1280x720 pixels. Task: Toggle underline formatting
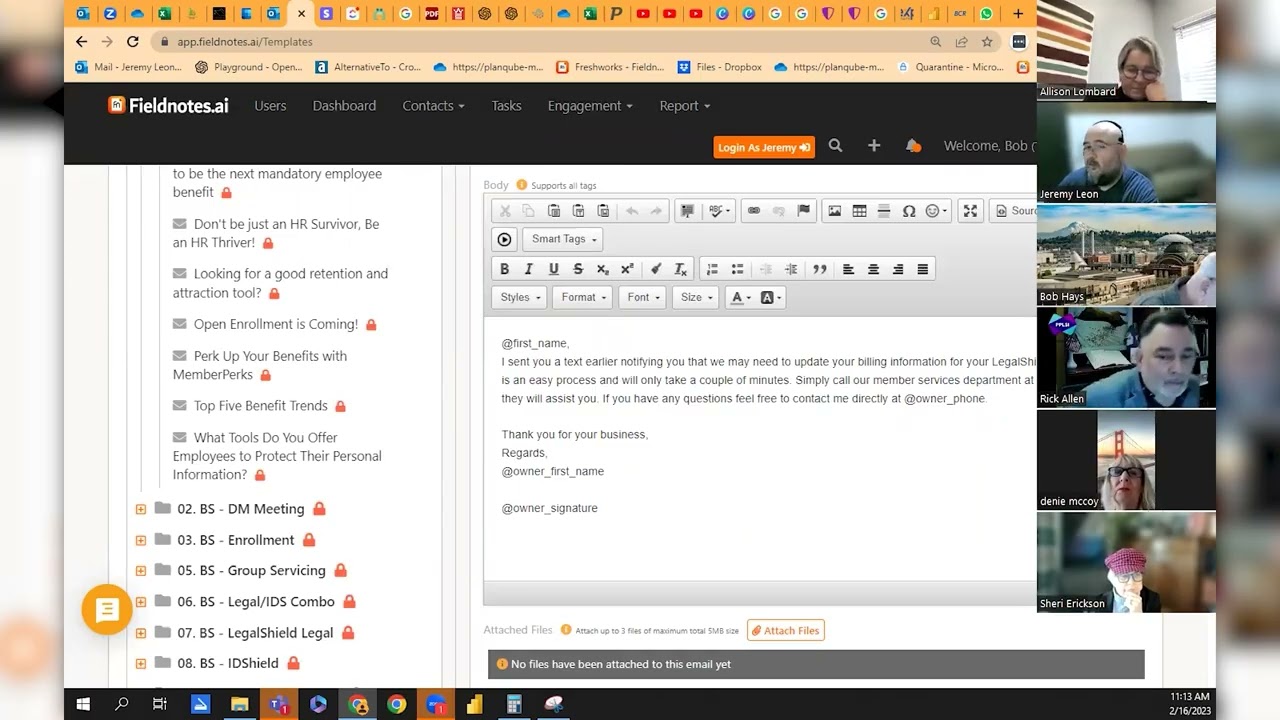point(553,269)
